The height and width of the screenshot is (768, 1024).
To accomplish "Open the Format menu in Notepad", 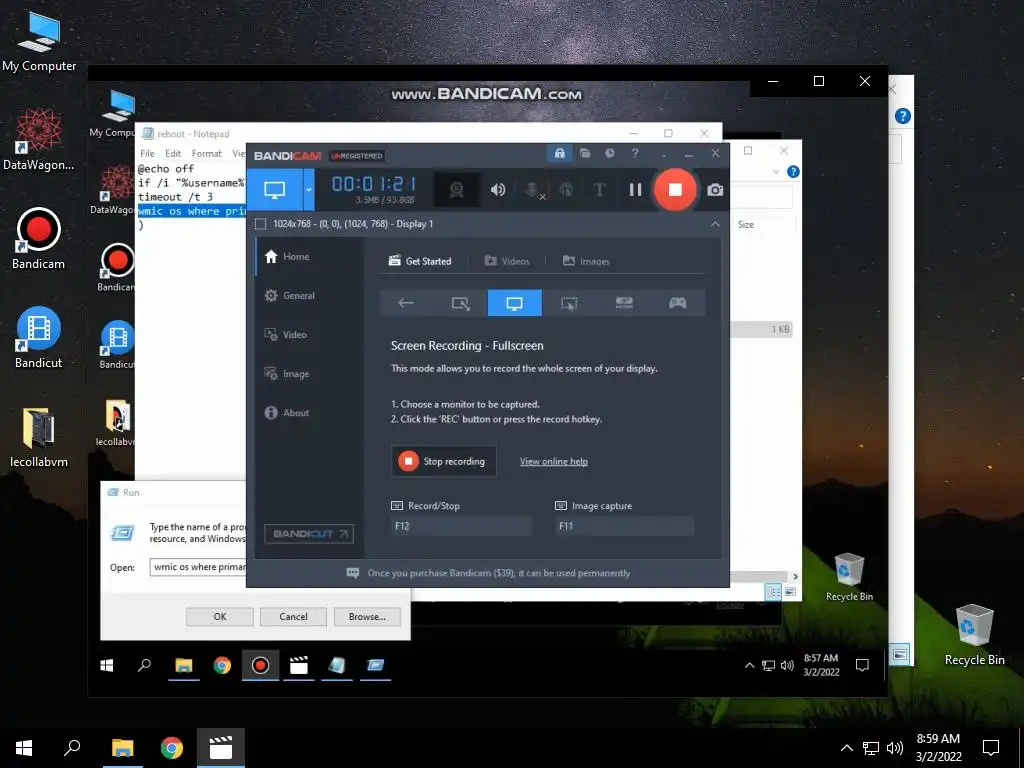I will pos(206,153).
